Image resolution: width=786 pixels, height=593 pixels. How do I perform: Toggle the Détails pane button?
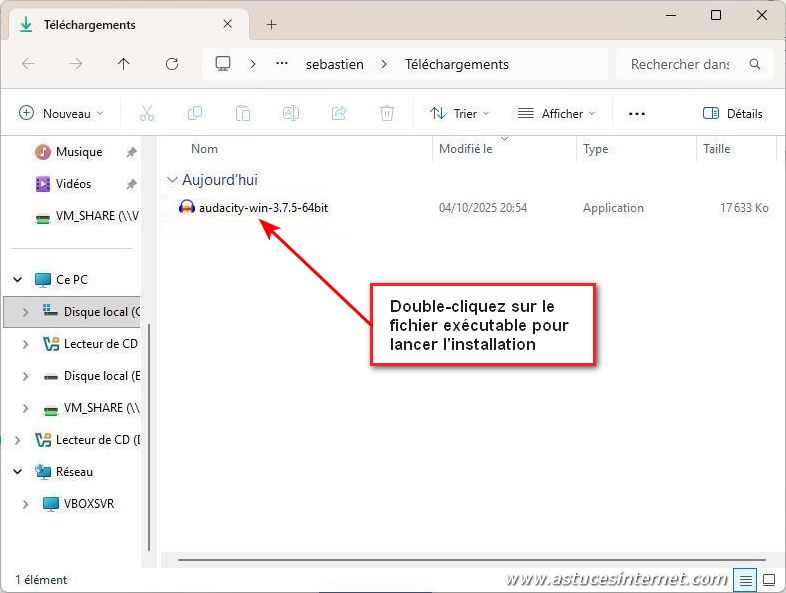(733, 114)
